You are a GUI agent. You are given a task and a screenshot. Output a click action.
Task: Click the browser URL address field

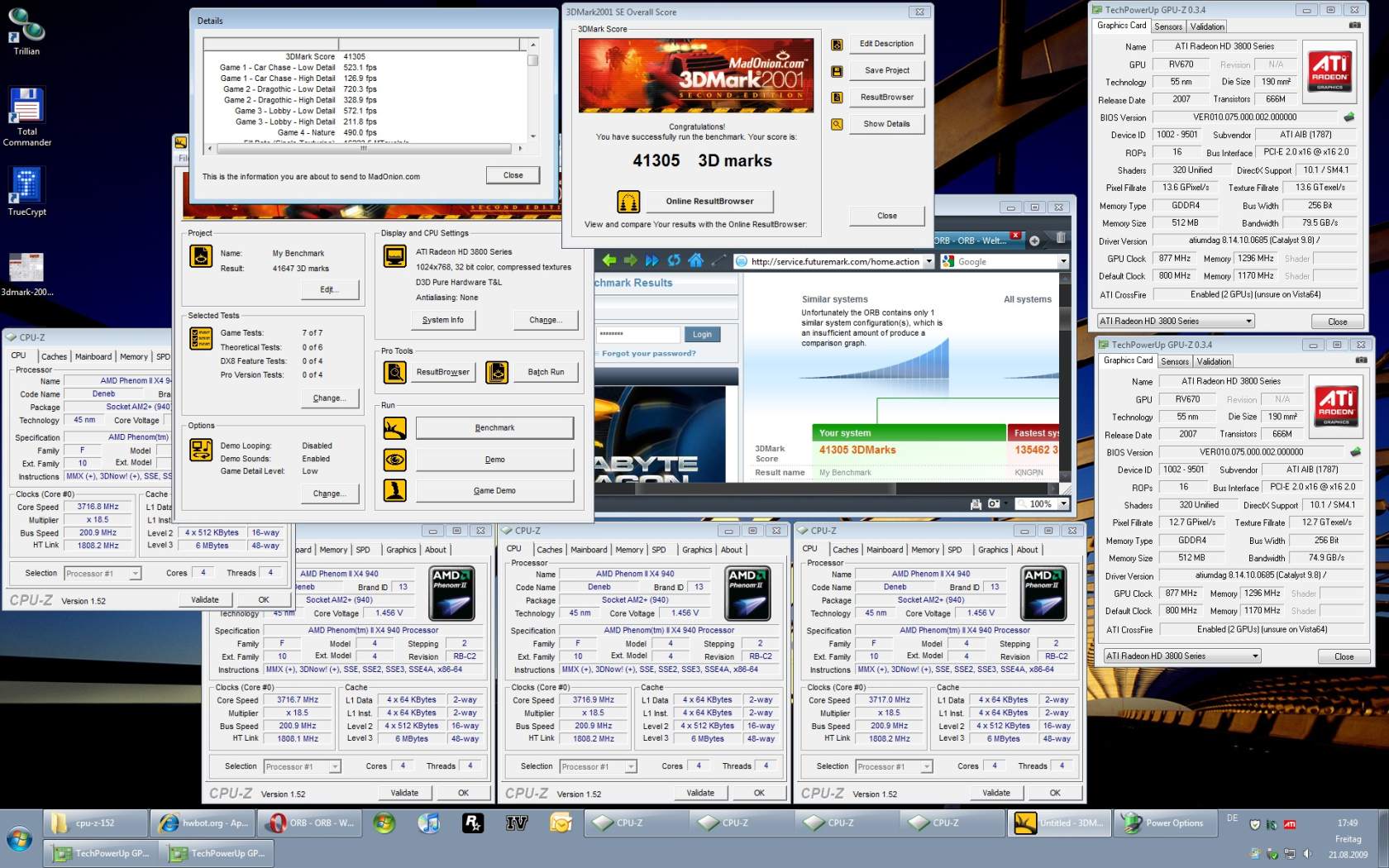pos(834,261)
